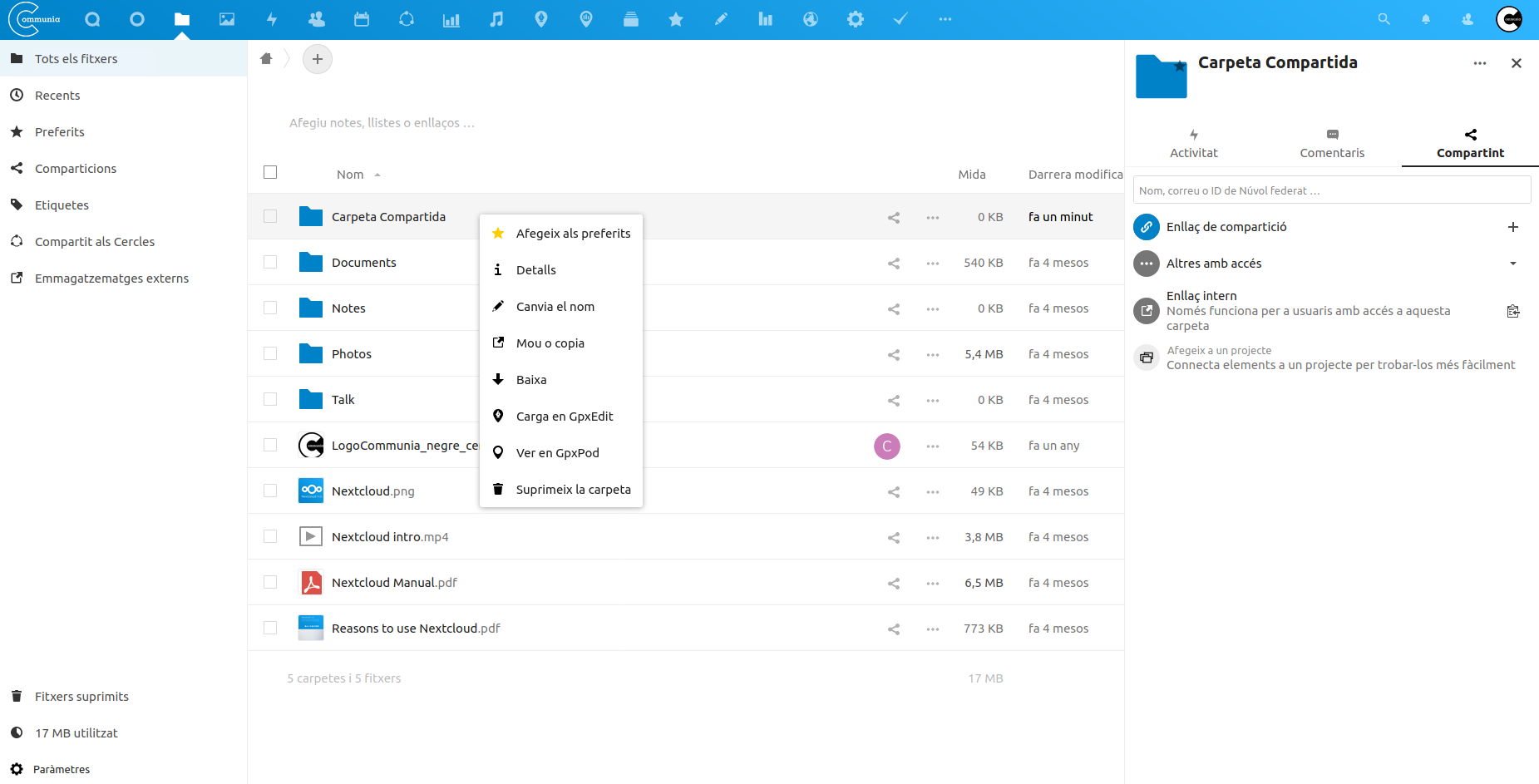This screenshot has width=1539, height=784.
Task: Go to the home folder breadcrumb icon
Action: point(266,58)
